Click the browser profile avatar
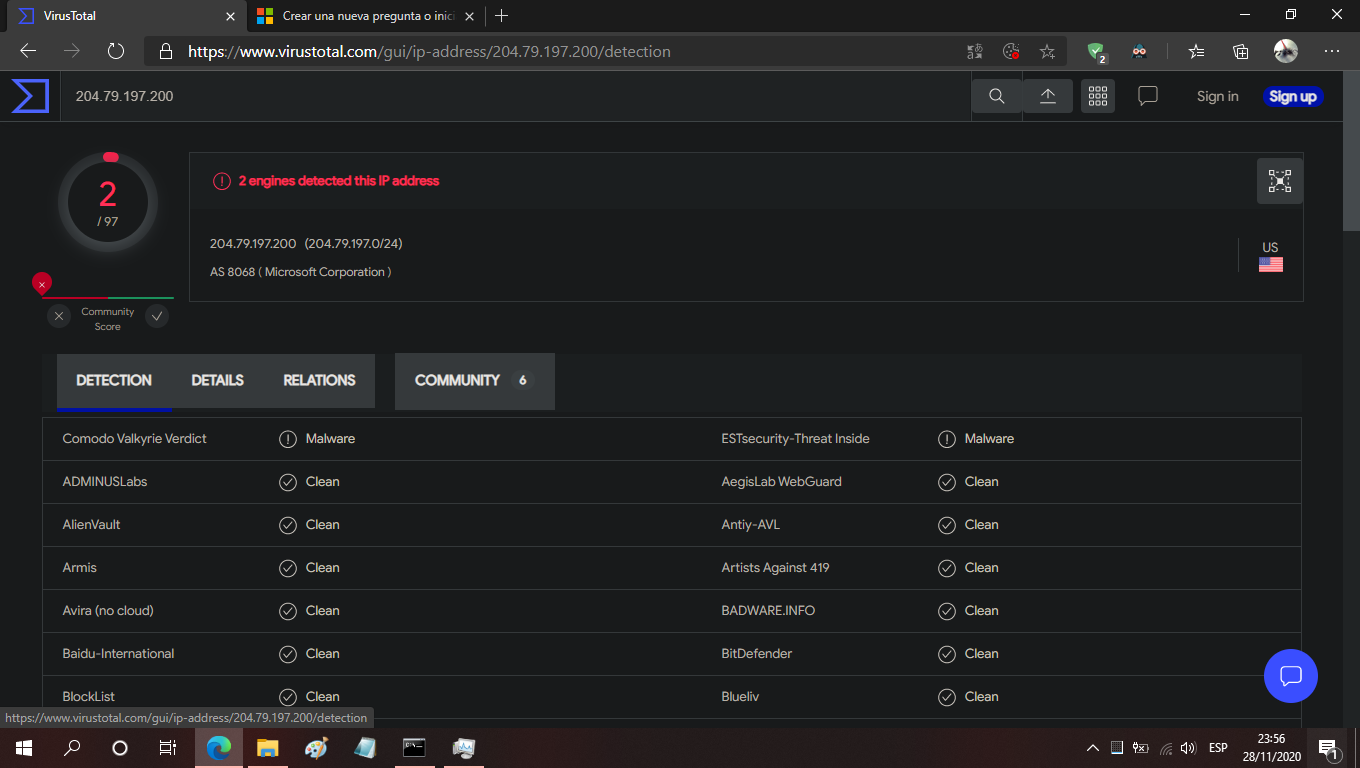Viewport: 1360px width, 768px height. (1286, 51)
